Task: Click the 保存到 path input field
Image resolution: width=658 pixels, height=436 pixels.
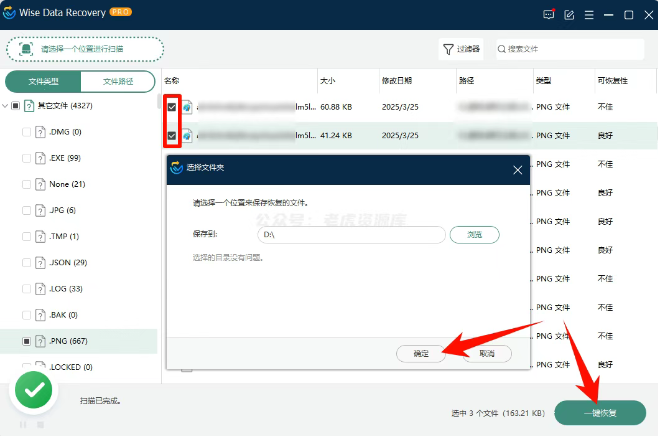Action: click(350, 234)
